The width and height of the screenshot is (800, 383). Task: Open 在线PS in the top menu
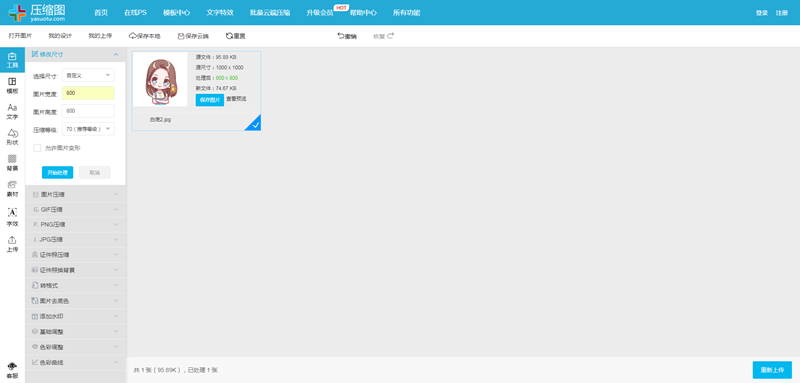point(135,13)
